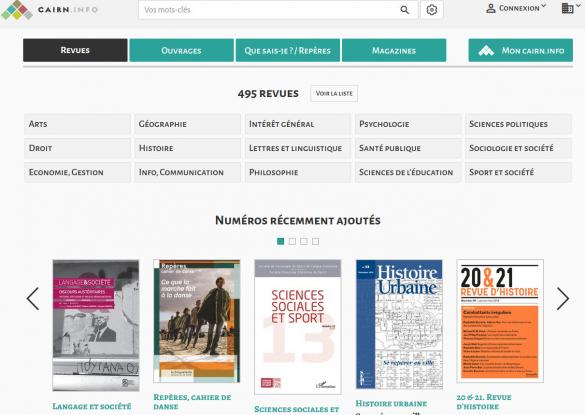Screen dimensions: 585x415
Task: Open Sciences de l'éducation category
Action: tap(408, 172)
